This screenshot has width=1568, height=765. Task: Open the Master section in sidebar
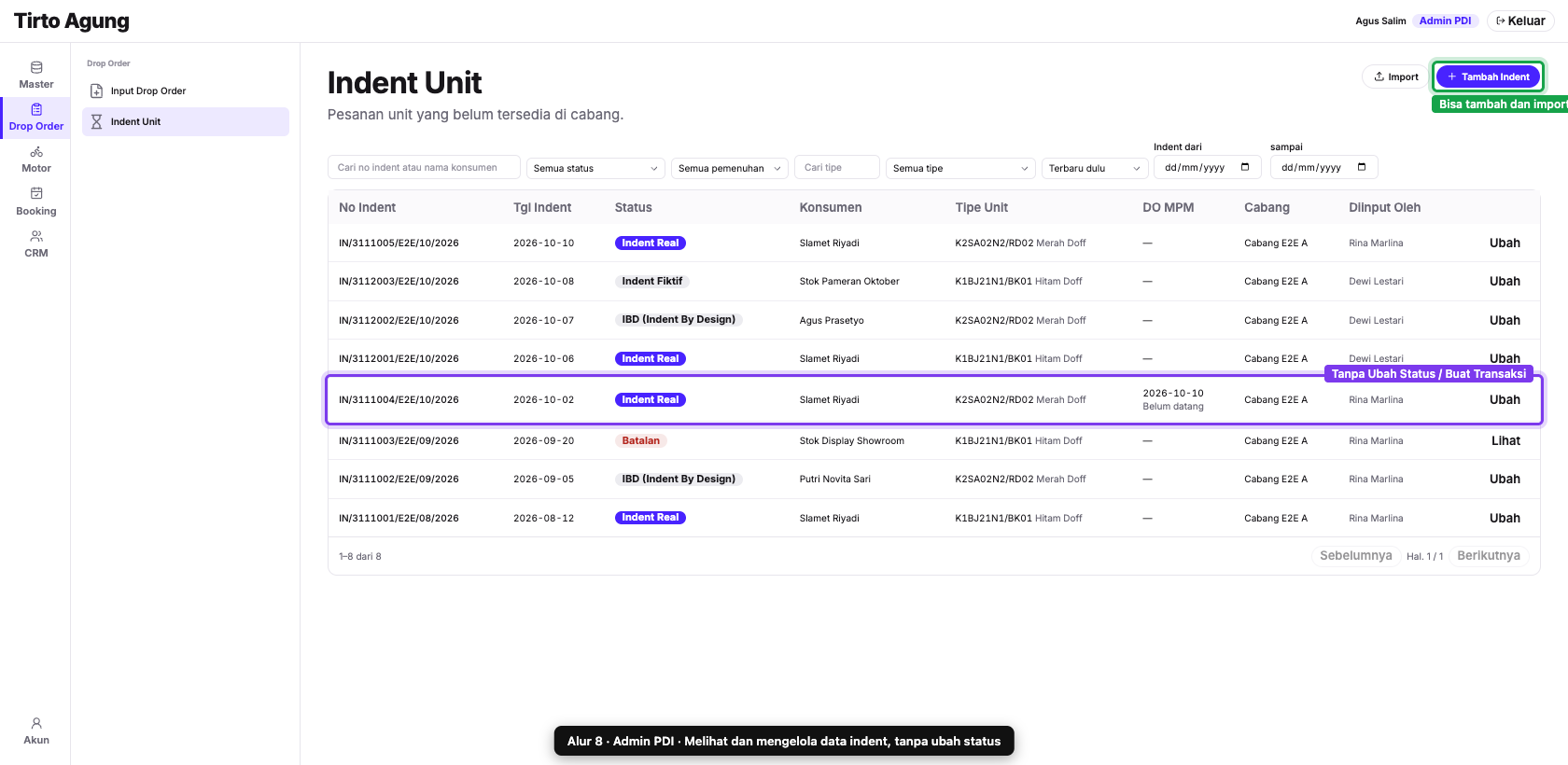(35, 75)
